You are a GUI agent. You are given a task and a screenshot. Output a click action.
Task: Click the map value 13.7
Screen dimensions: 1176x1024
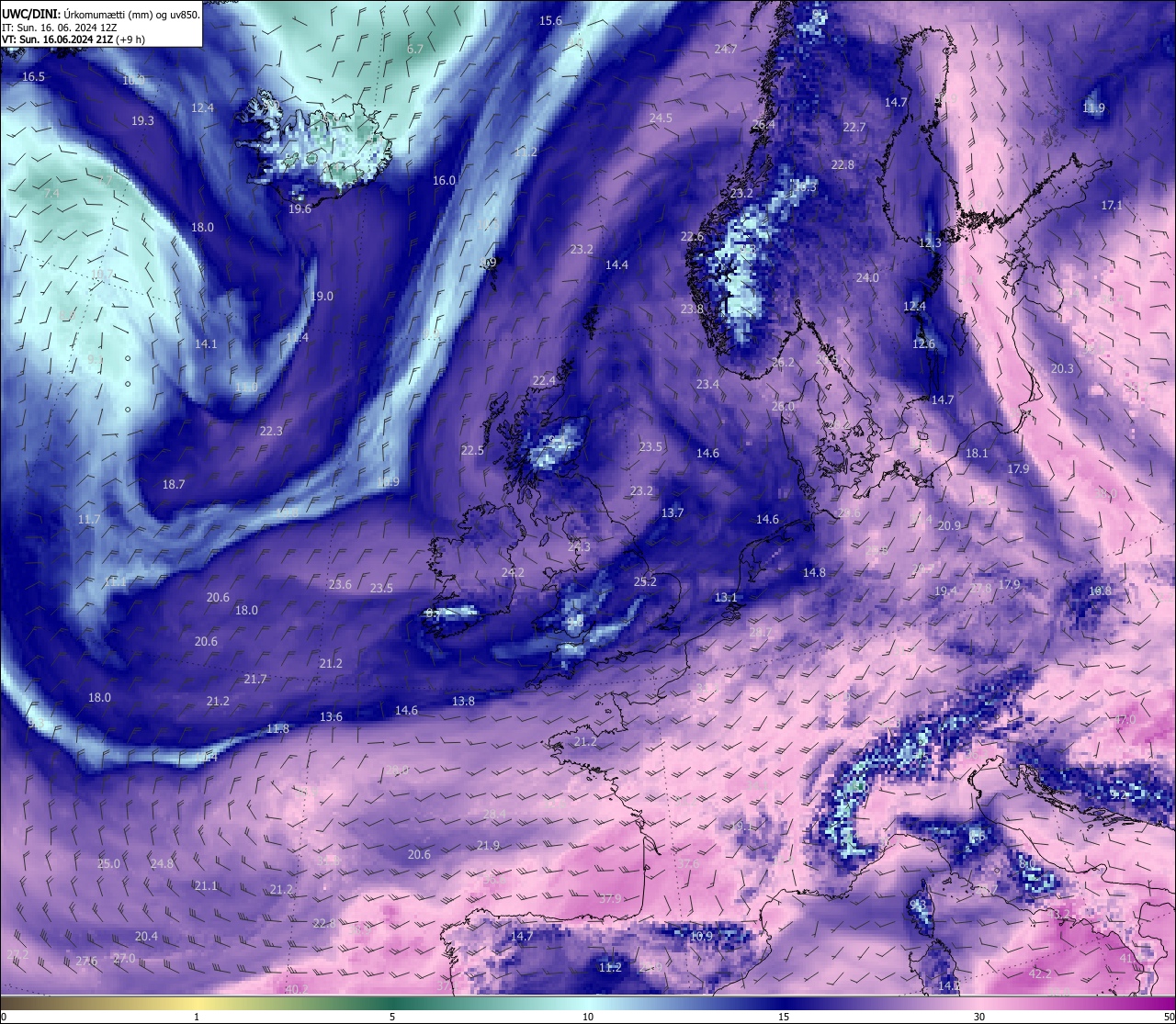[673, 513]
